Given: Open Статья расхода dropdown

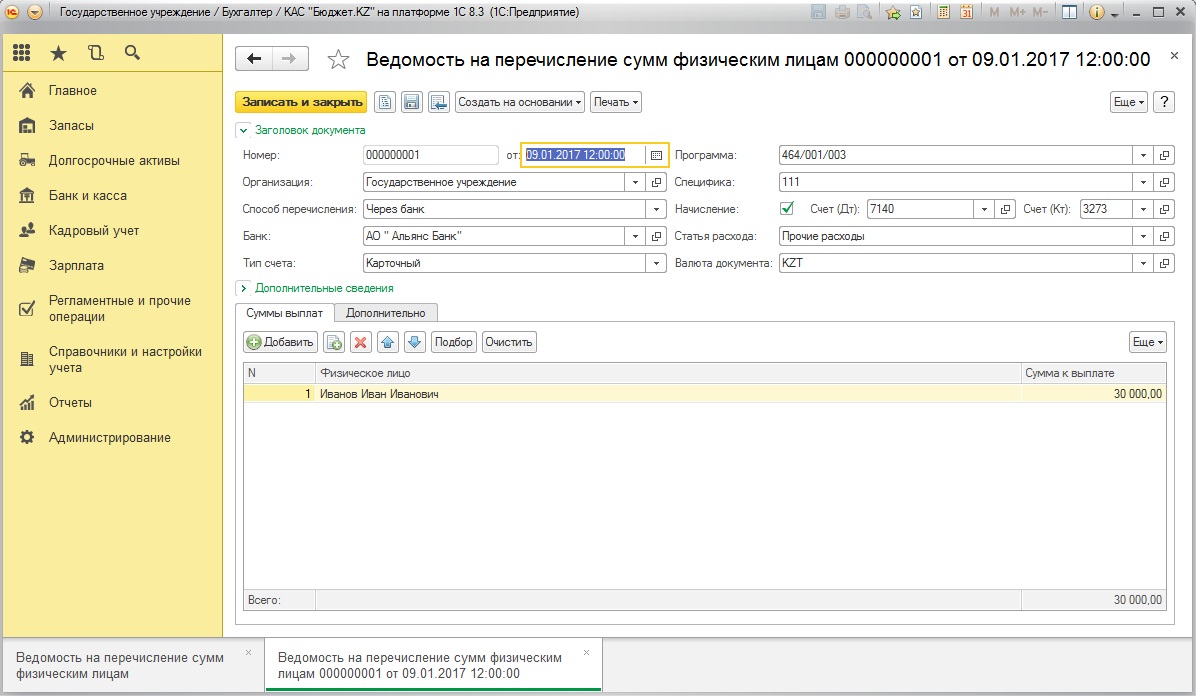Looking at the screenshot, I should point(1143,237).
